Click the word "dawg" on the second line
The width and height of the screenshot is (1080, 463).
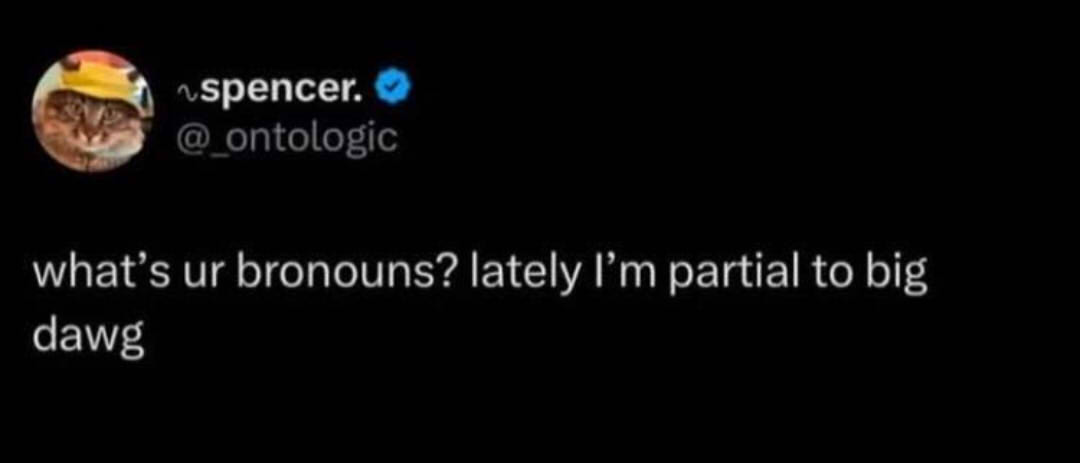coord(88,336)
